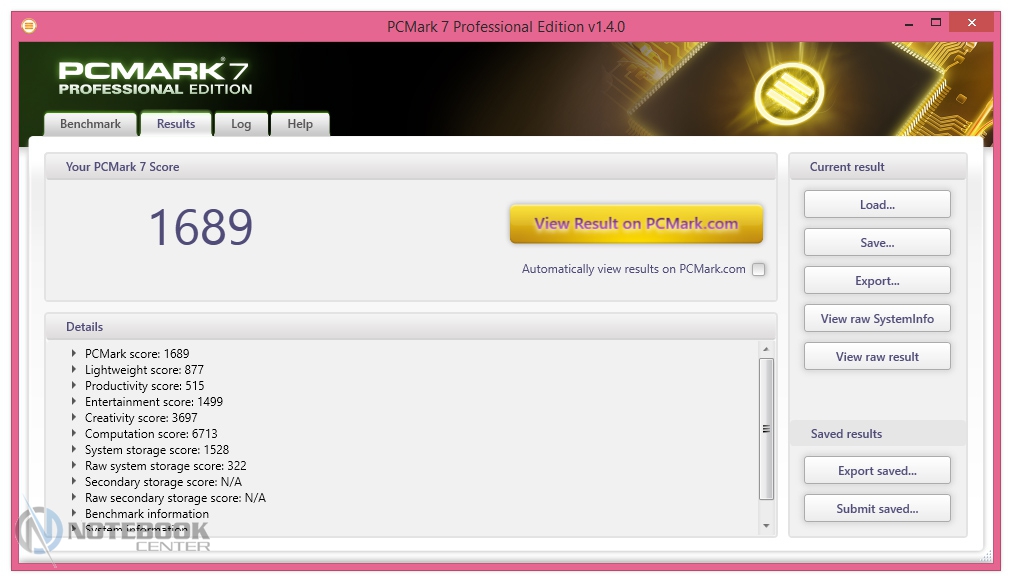Expand the Raw system storage score row

pos(74,465)
